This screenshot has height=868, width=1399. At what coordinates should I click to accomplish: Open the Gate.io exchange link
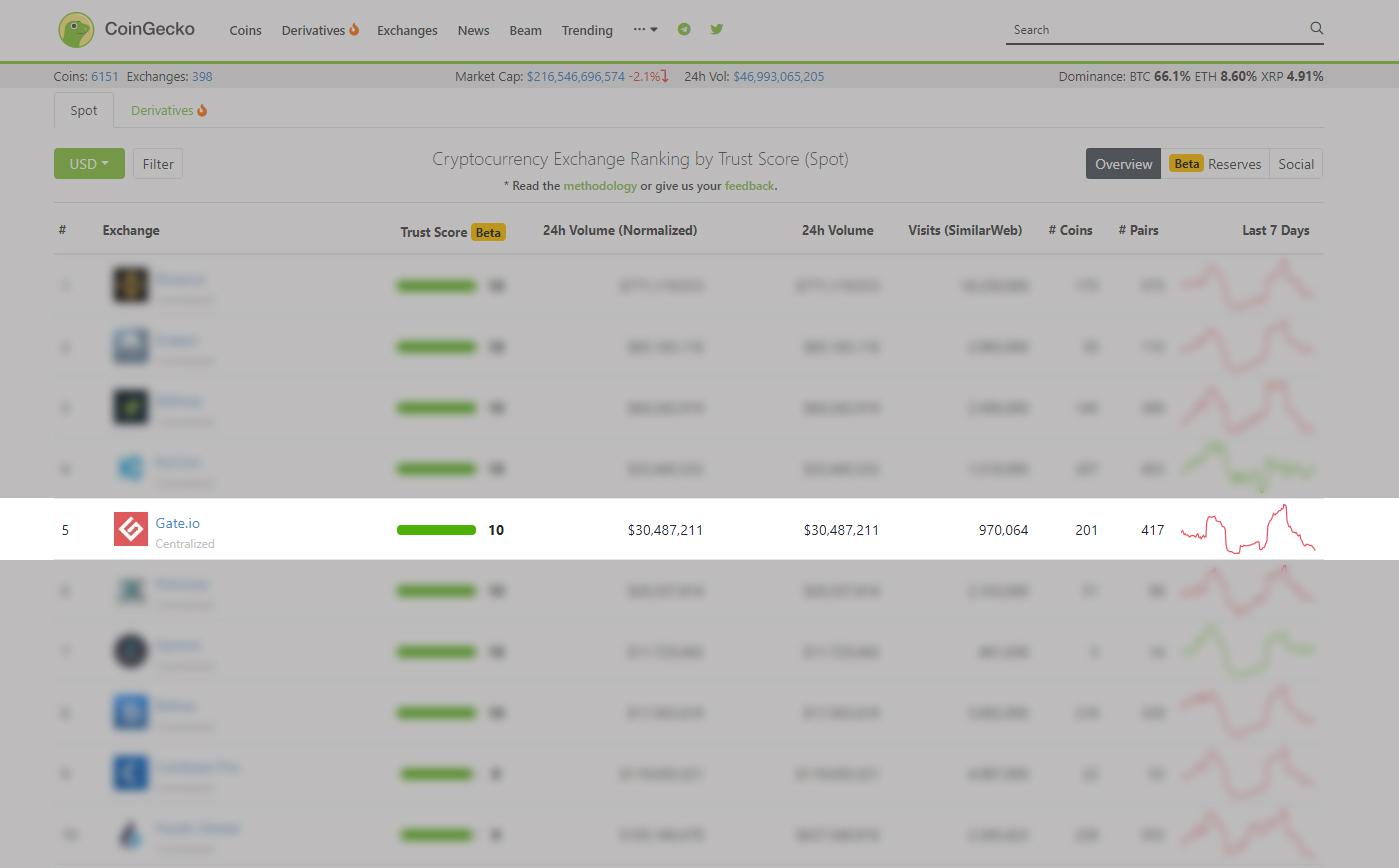pyautogui.click(x=178, y=523)
